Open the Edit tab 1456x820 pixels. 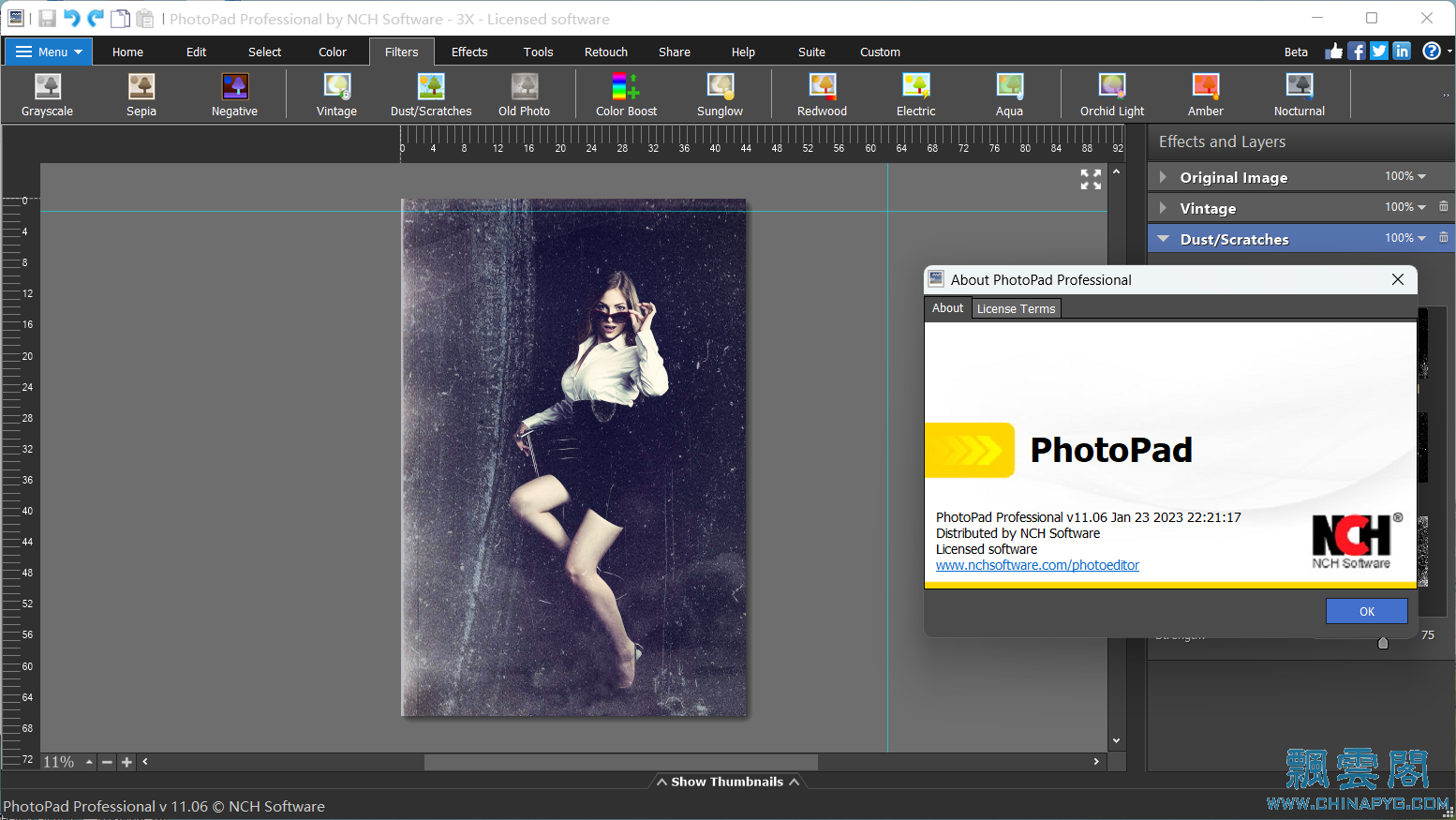(x=196, y=52)
